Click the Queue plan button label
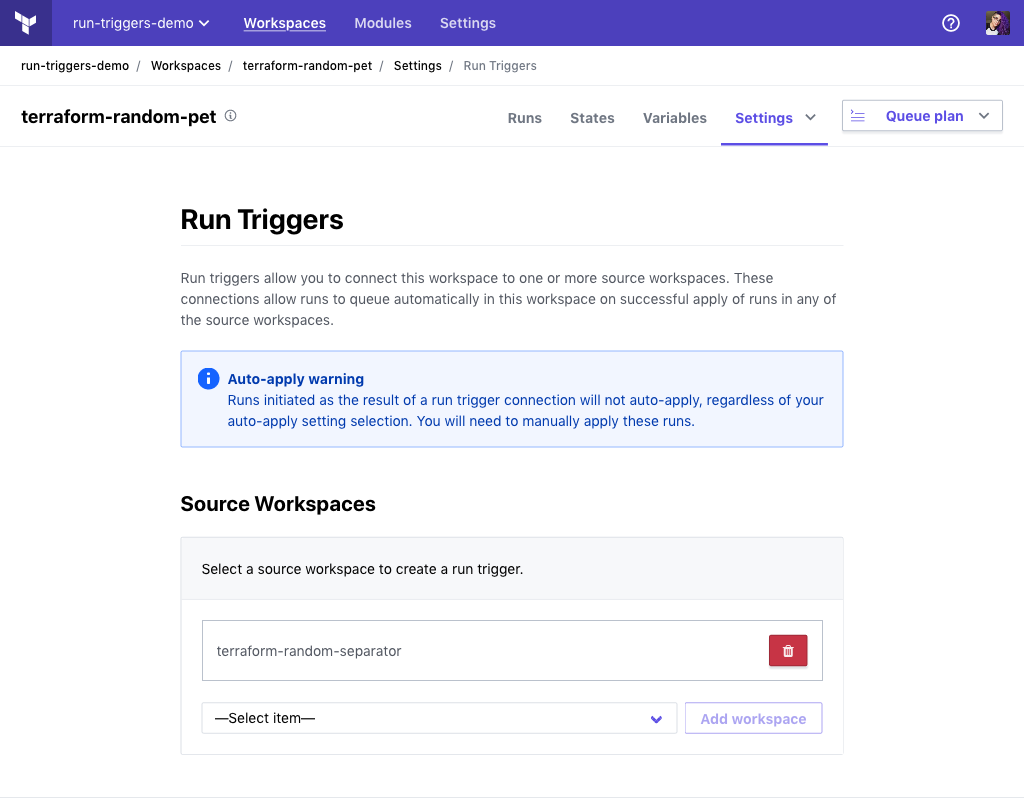1024x800 pixels. (x=924, y=116)
